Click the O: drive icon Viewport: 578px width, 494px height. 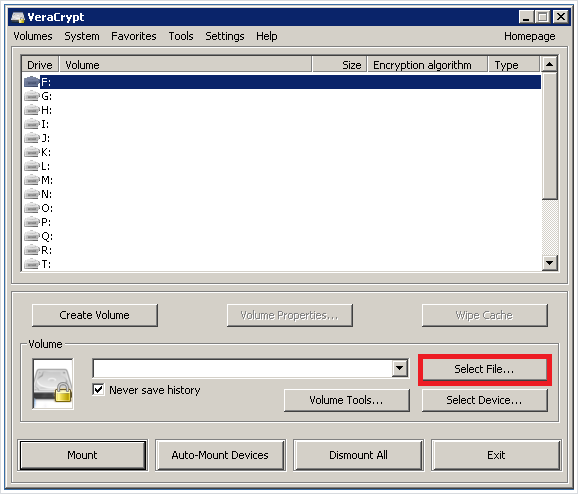[x=32, y=208]
